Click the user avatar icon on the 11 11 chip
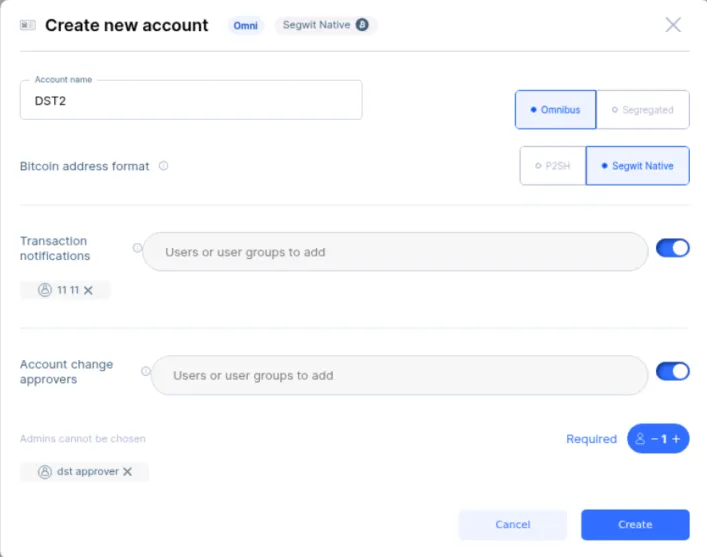 [45, 290]
